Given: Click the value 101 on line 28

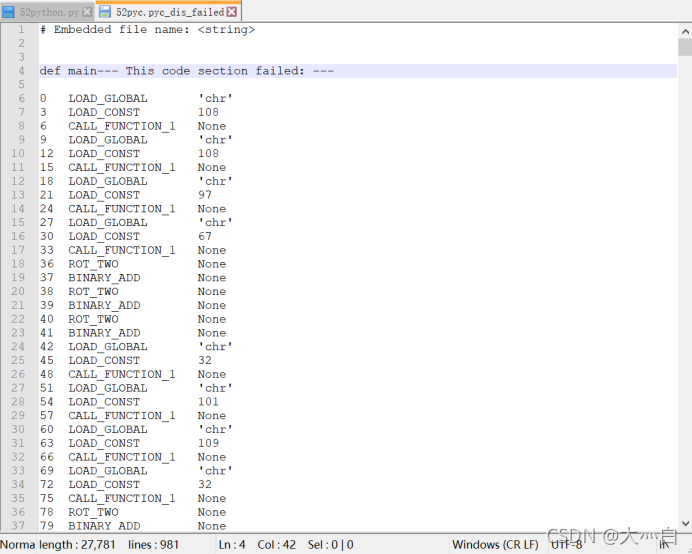Looking at the screenshot, I should [208, 402].
